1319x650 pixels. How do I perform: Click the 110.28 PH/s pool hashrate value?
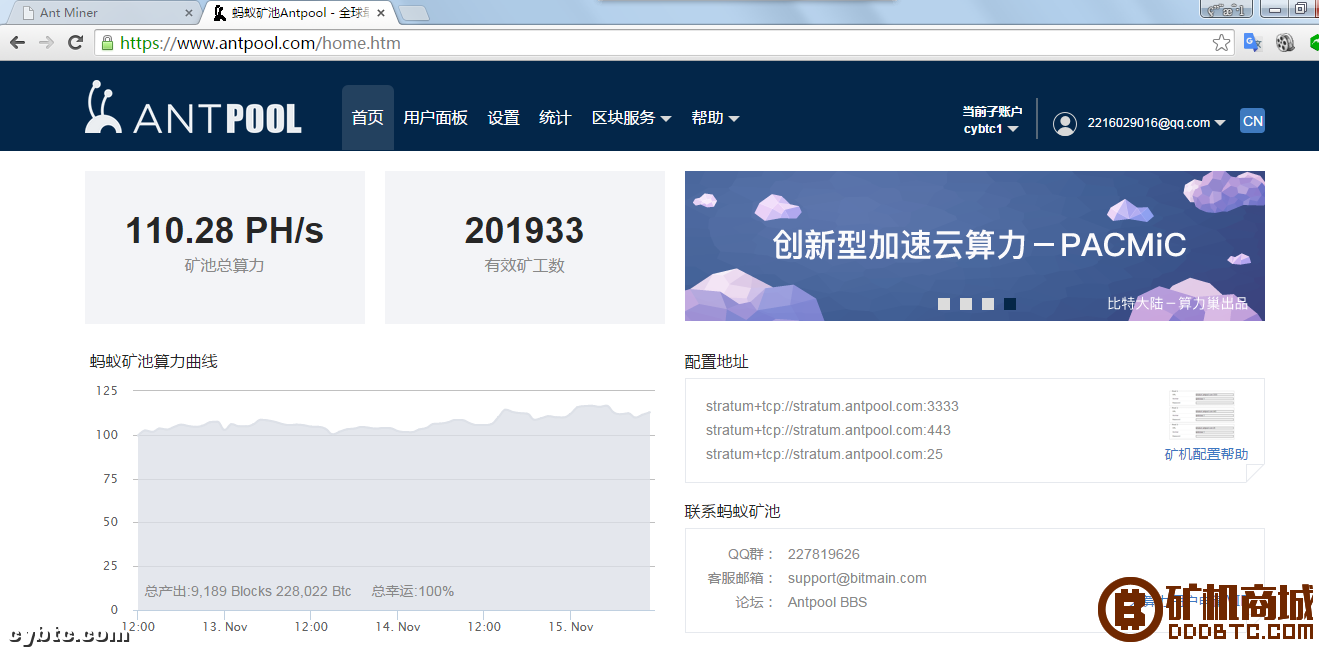[225, 231]
